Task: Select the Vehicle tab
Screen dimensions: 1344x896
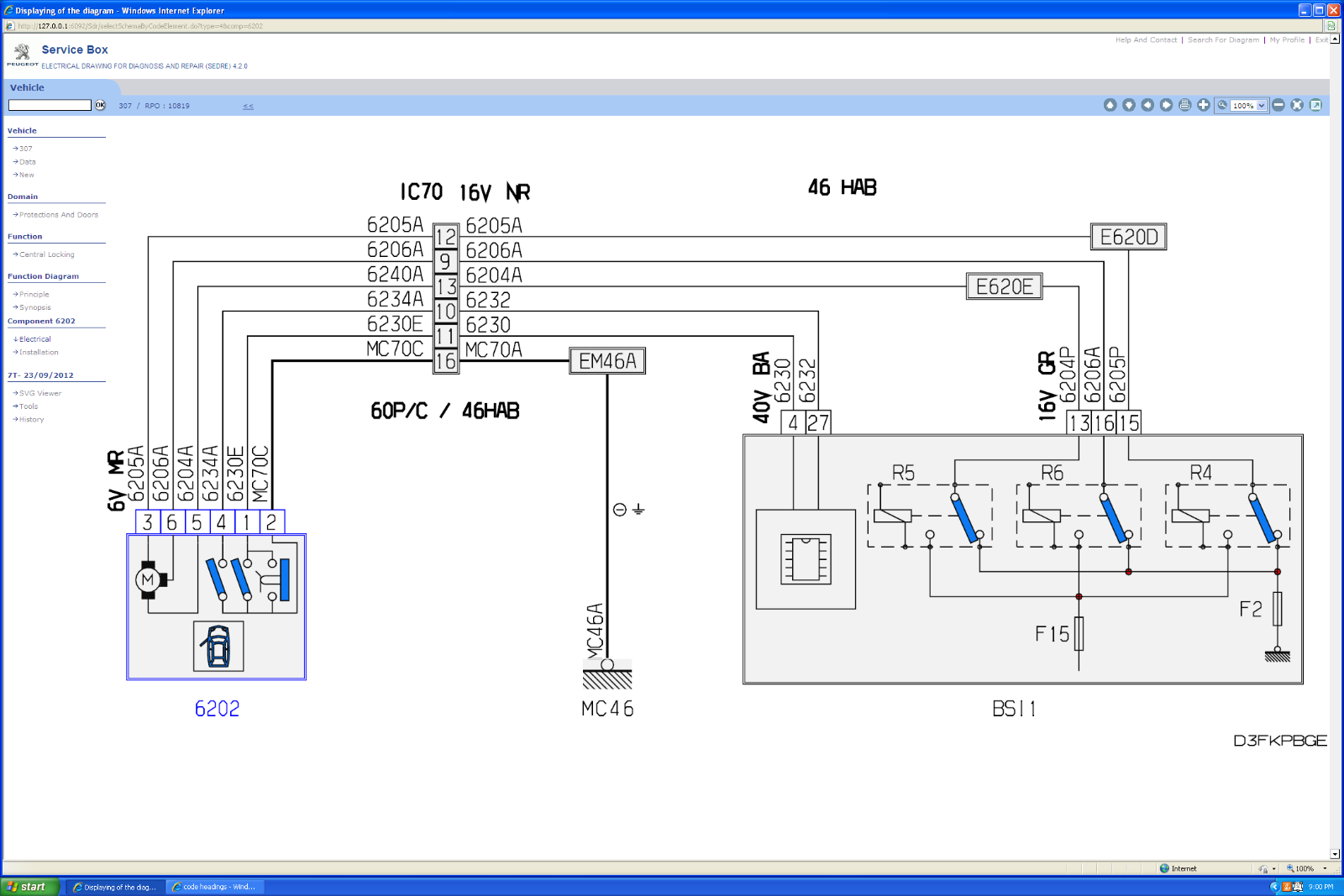Action: 28,87
